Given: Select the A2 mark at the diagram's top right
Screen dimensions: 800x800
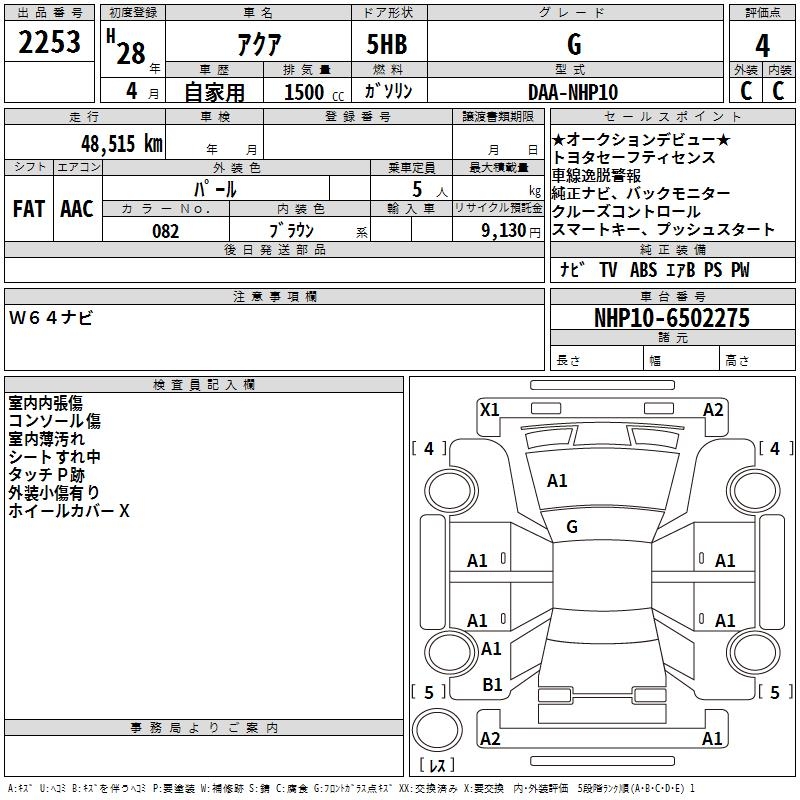Looking at the screenshot, I should tap(713, 409).
